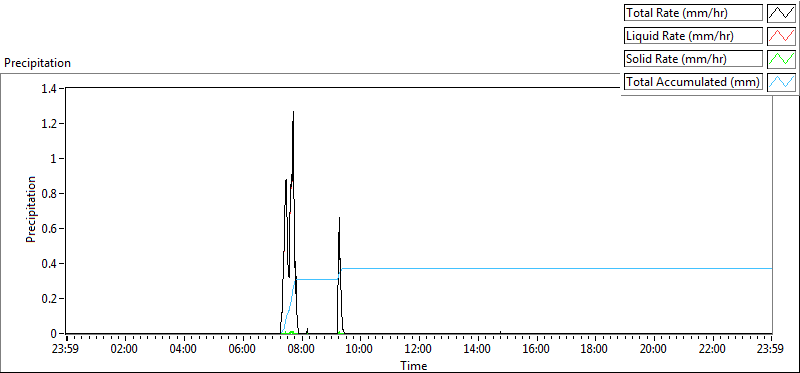
Task: Click the Precipitation graph title caption
Action: pyautogui.click(x=37, y=63)
